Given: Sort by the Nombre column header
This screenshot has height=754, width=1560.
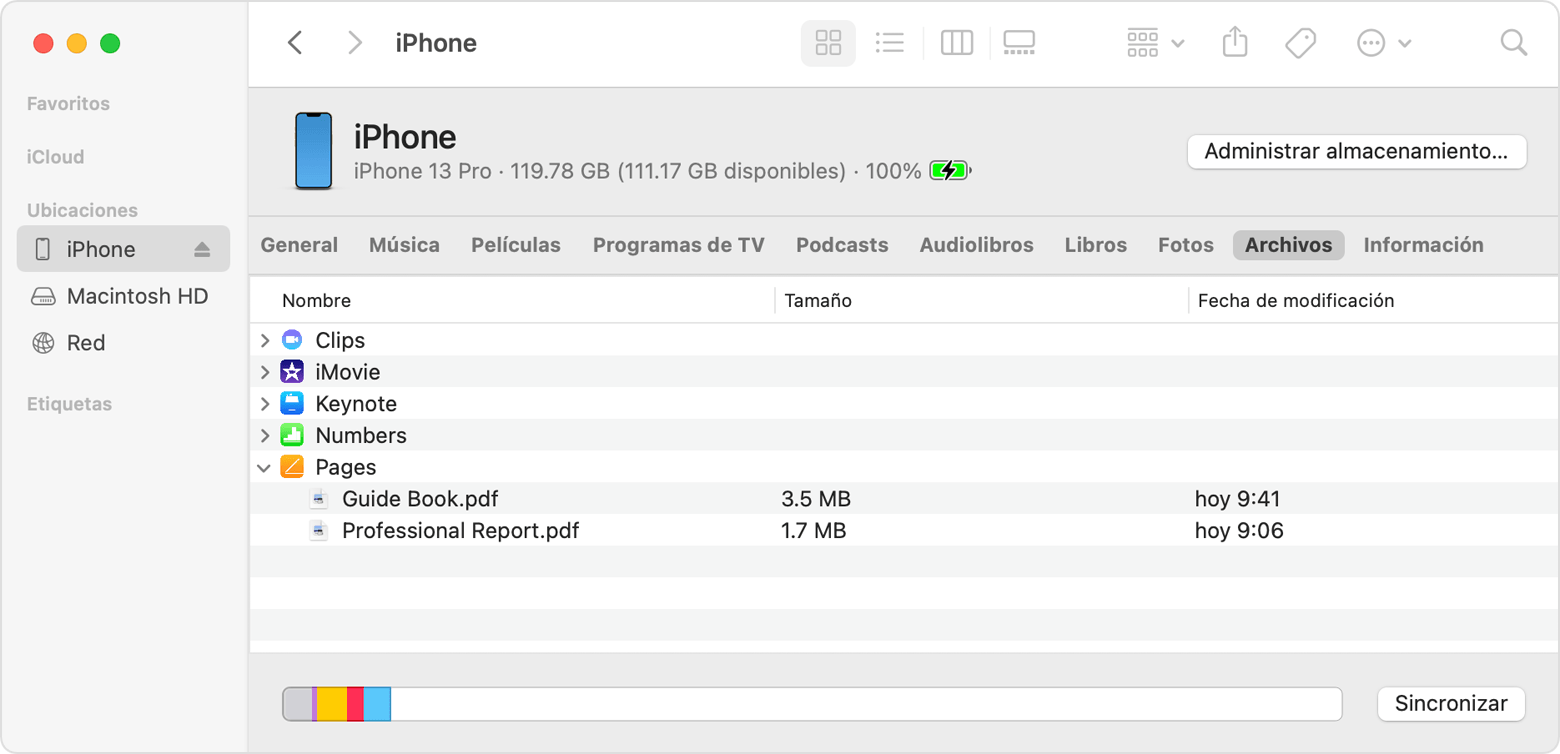Looking at the screenshot, I should 316,300.
